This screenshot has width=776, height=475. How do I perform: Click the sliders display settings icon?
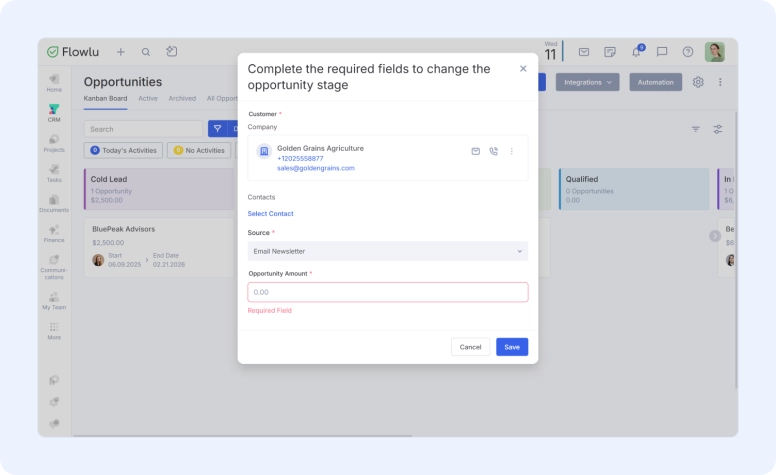(x=718, y=129)
